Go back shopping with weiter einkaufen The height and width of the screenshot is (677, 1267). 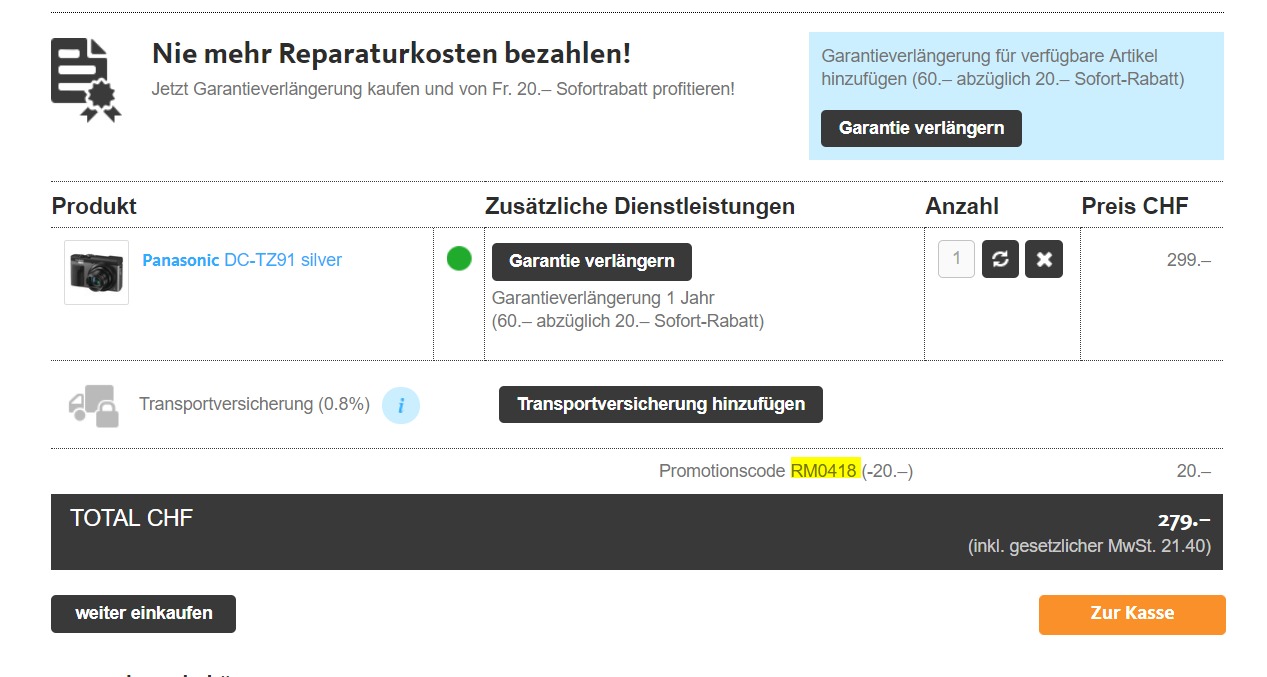tap(143, 614)
